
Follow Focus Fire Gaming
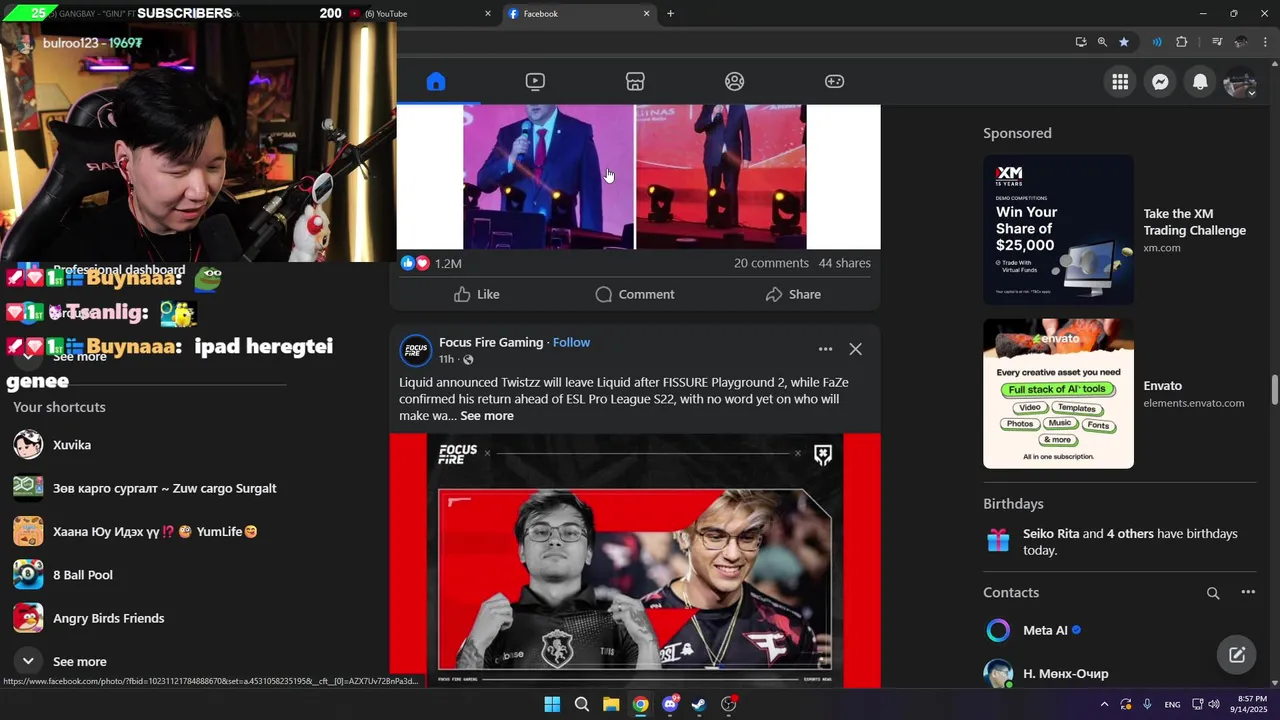[571, 342]
